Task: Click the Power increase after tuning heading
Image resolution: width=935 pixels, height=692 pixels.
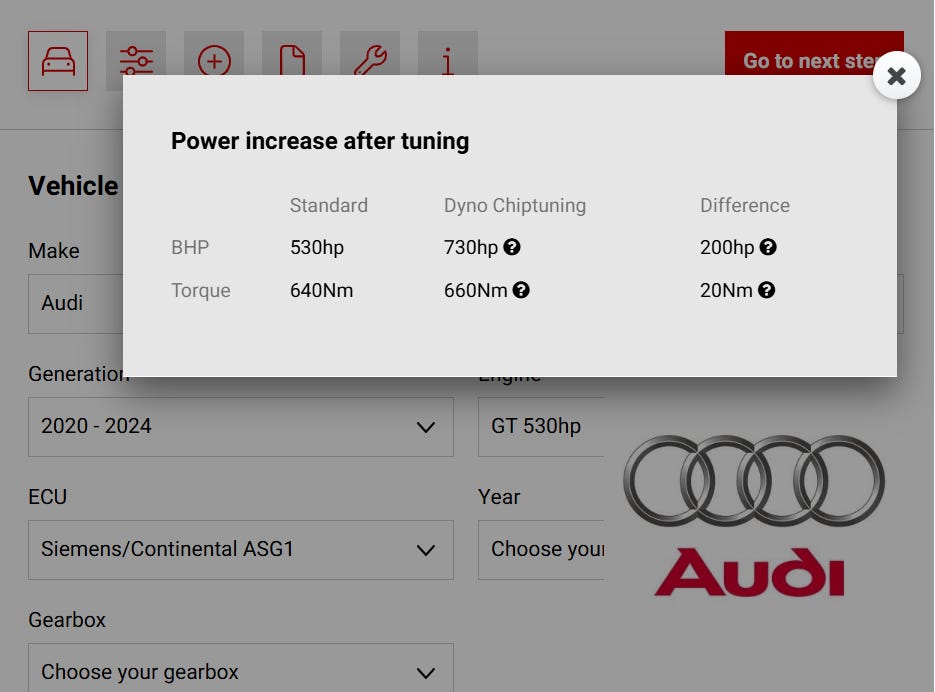Action: click(320, 141)
